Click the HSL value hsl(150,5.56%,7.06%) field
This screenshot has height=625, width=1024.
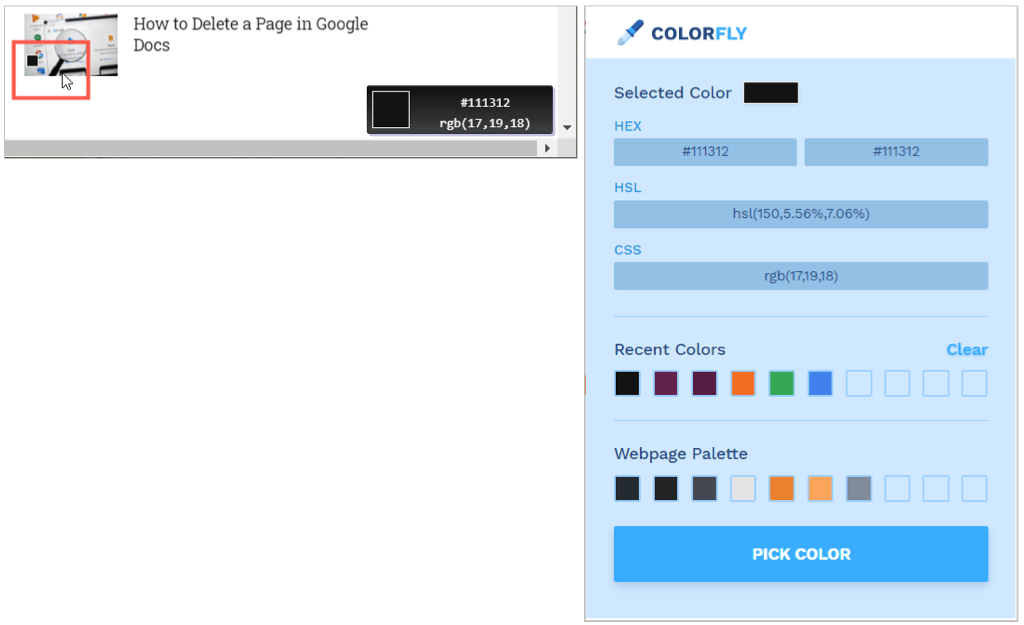click(800, 213)
